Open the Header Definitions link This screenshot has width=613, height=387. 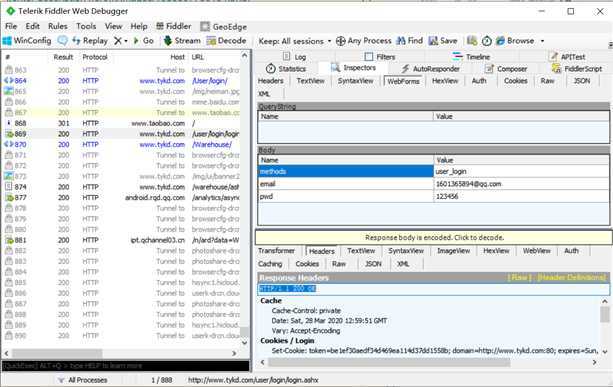[571, 278]
